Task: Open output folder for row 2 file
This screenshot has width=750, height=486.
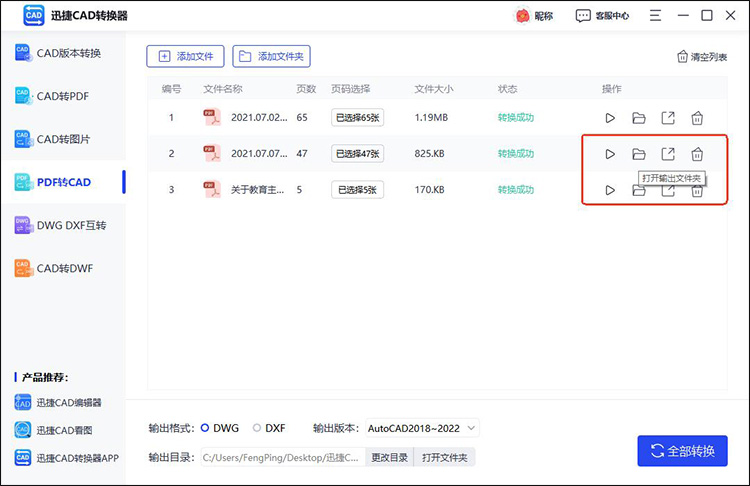Action: [x=639, y=154]
